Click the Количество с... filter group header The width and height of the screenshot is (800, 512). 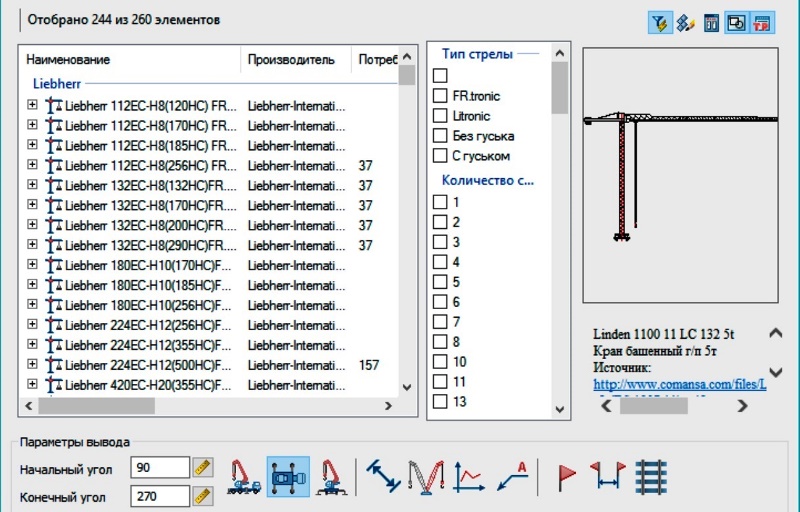coord(488,180)
